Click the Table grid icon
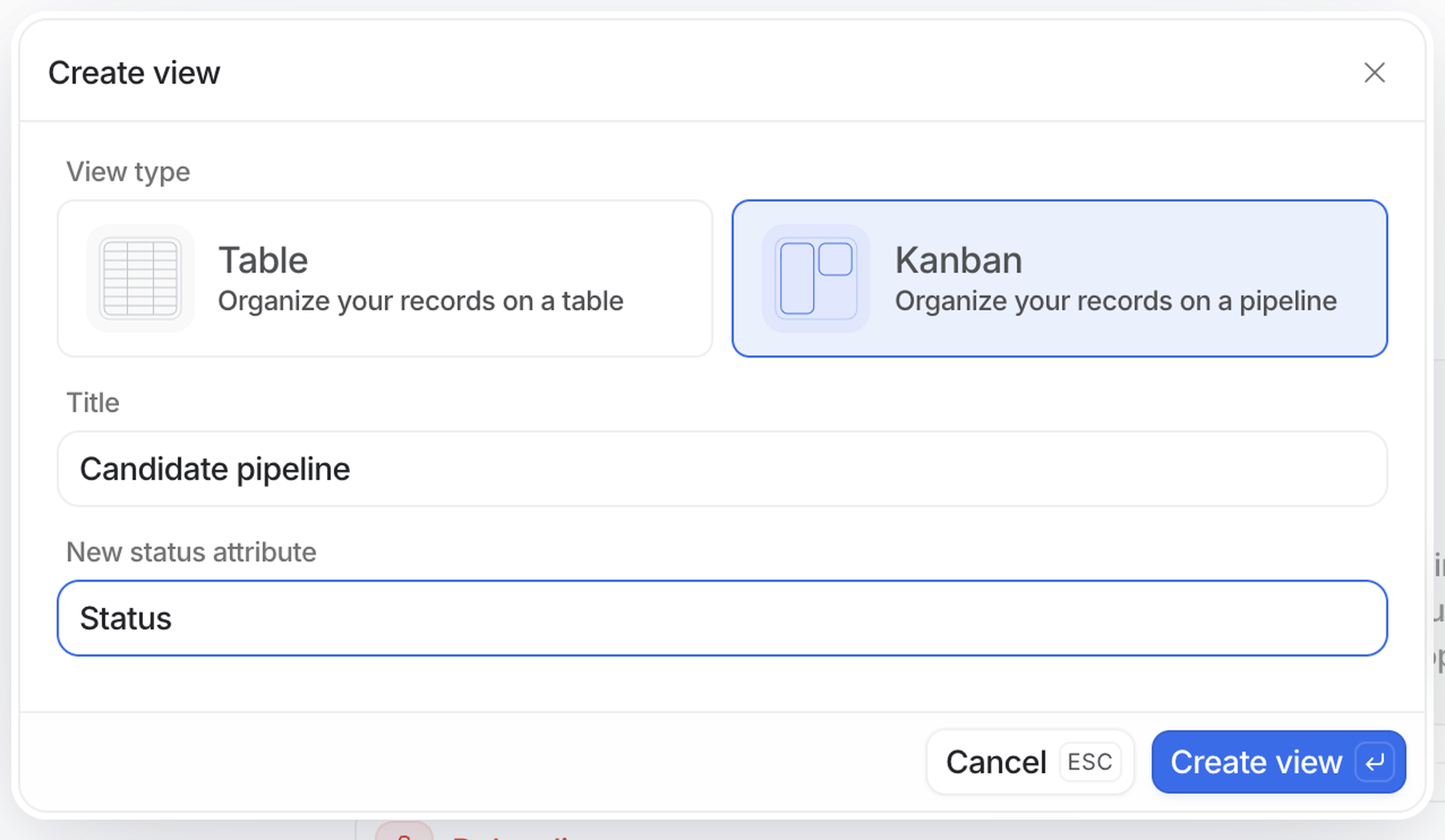The height and width of the screenshot is (840, 1445). [x=140, y=278]
